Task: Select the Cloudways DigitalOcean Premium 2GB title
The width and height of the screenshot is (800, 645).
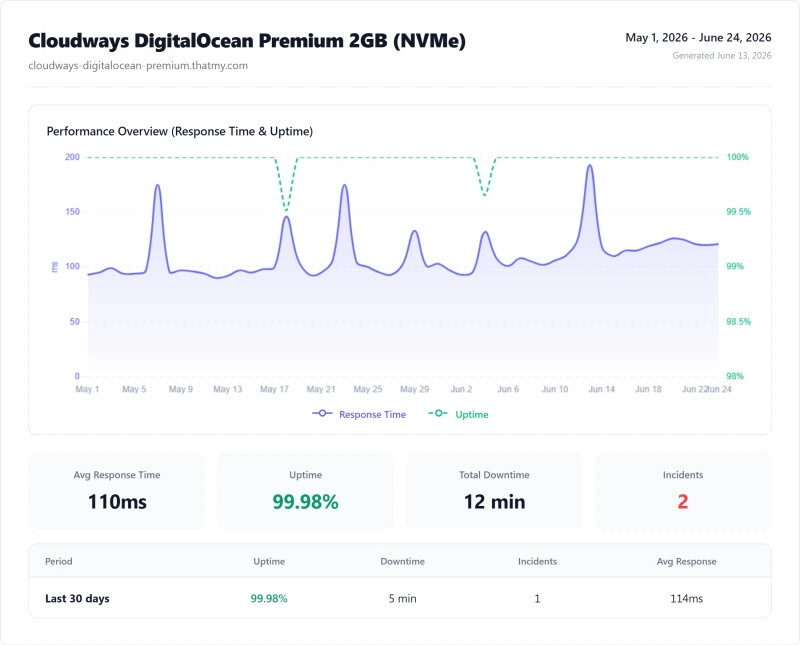Action: click(247, 41)
